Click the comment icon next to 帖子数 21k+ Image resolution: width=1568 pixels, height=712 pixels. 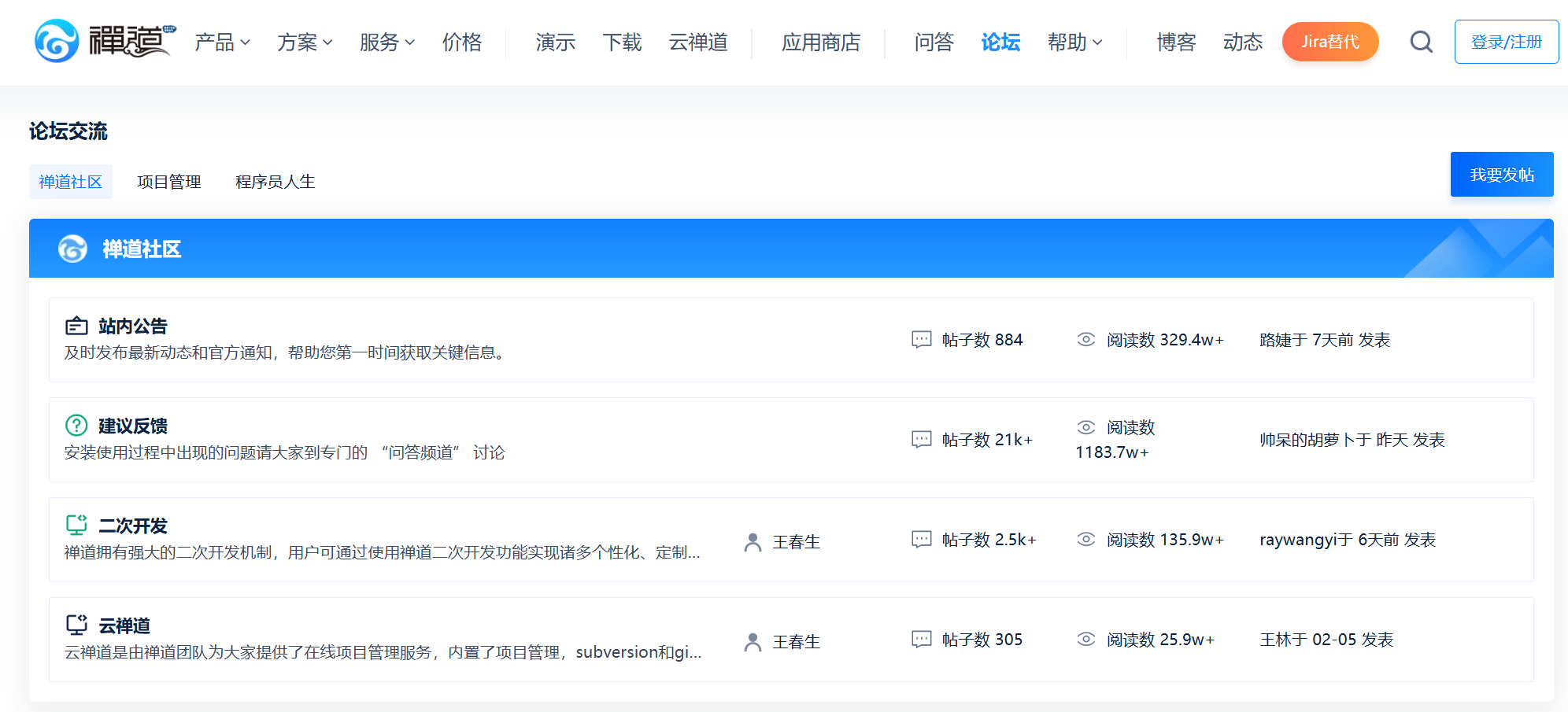tap(921, 439)
